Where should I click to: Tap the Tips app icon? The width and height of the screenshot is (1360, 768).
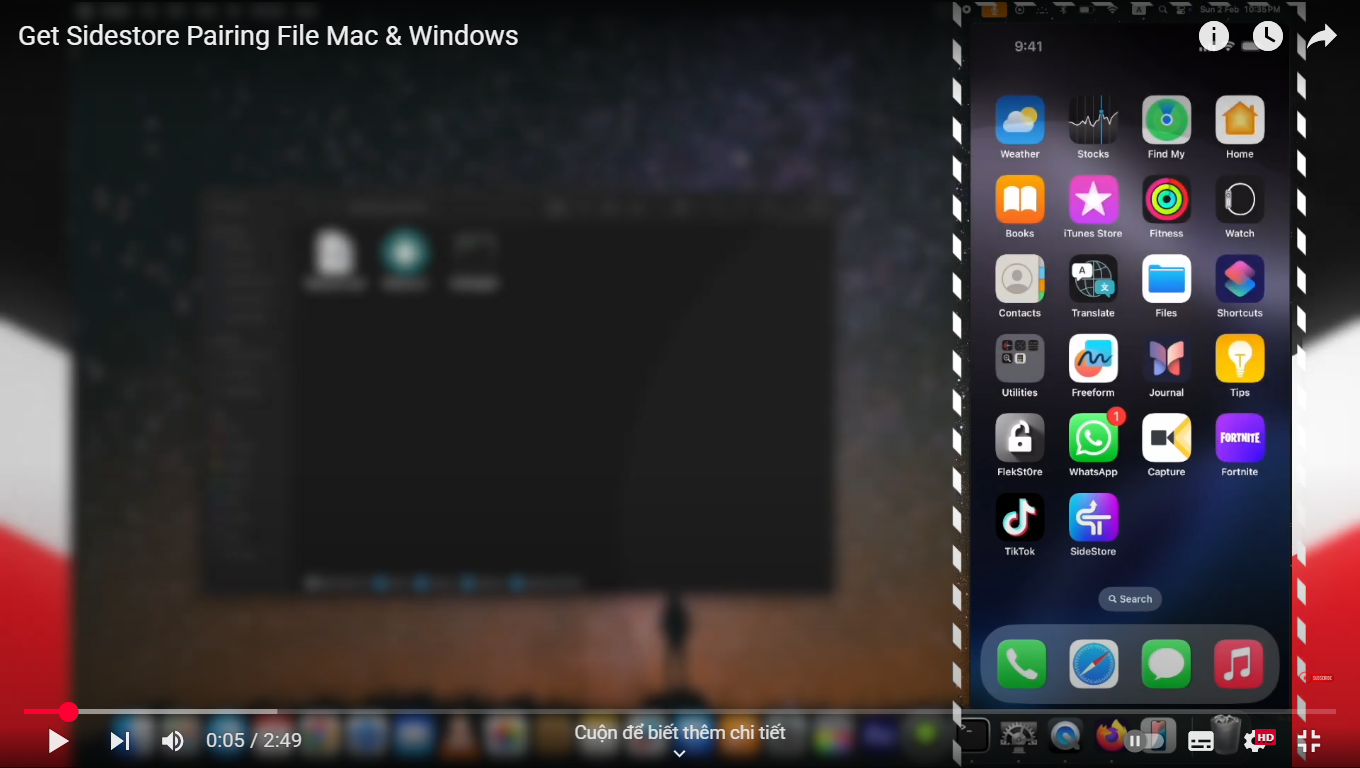(x=1240, y=358)
